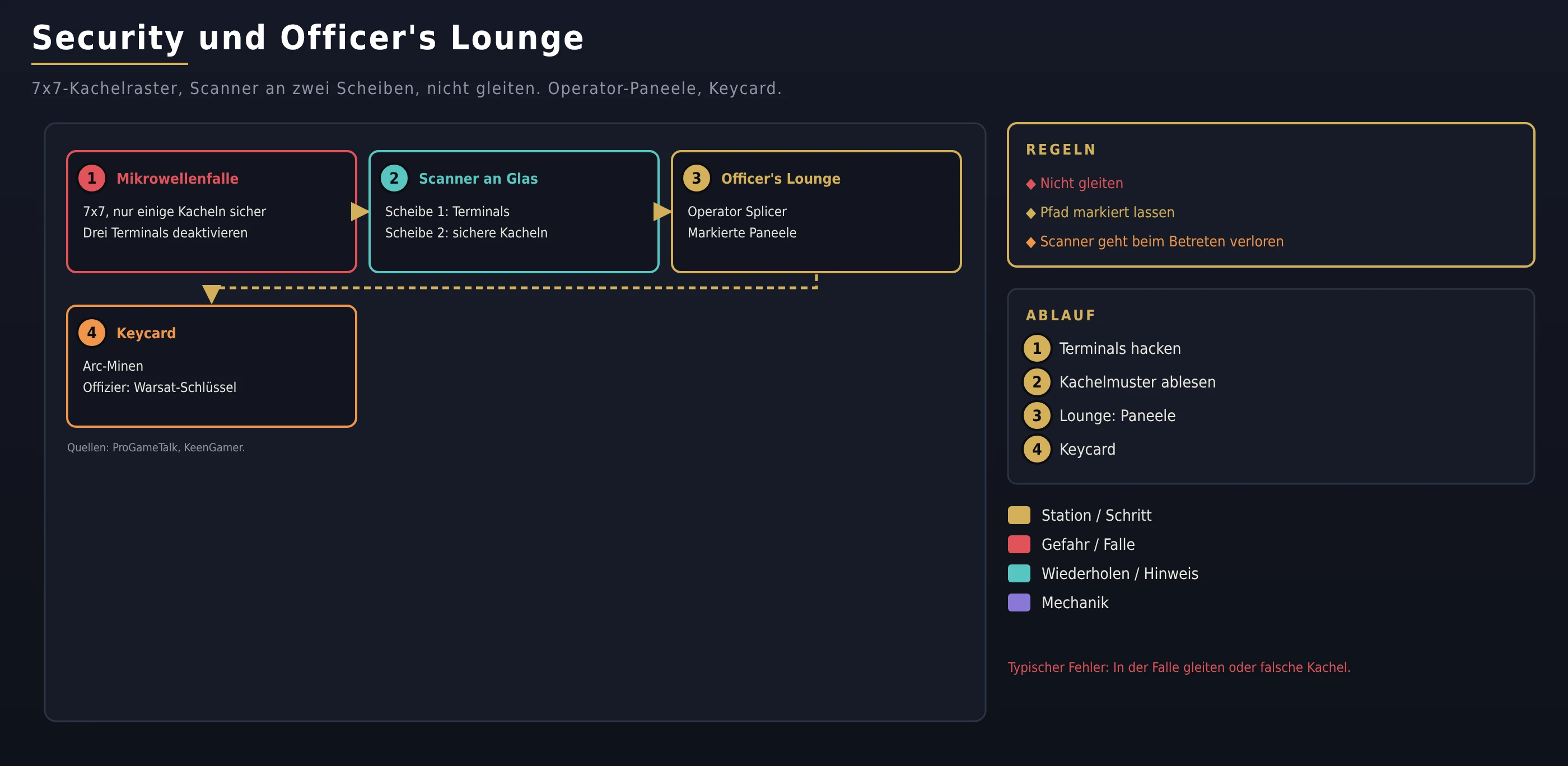1568x766 pixels.
Task: Click the step 4 circle in the Ablauf list
Action: click(x=1037, y=449)
